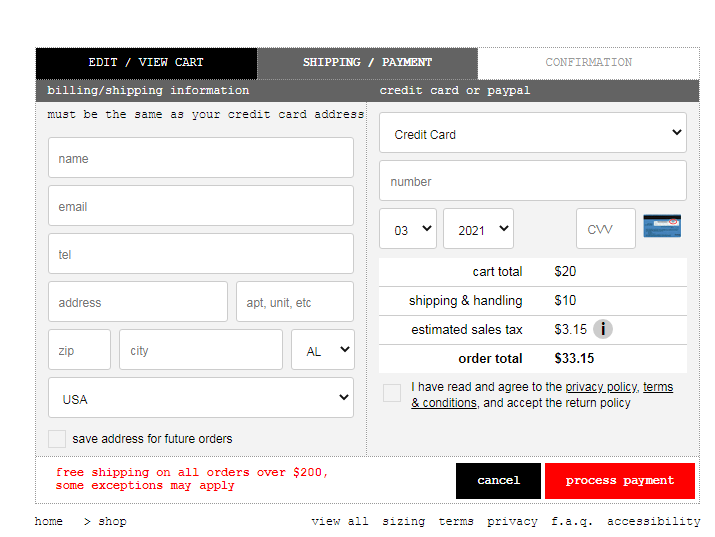Open the f.a.q. footer link
The width and height of the screenshot is (715, 537).
coord(572,521)
